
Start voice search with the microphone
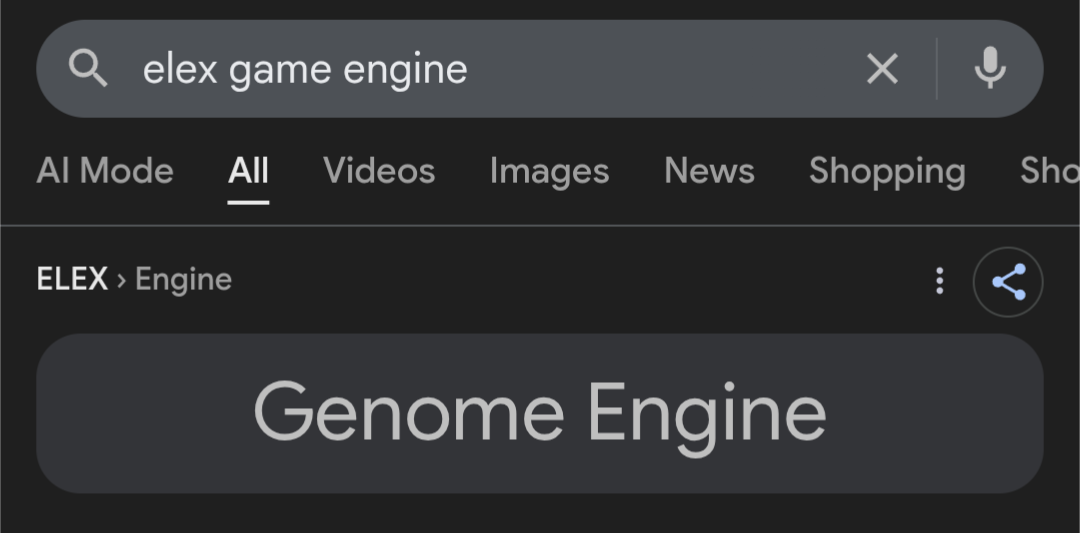(989, 69)
